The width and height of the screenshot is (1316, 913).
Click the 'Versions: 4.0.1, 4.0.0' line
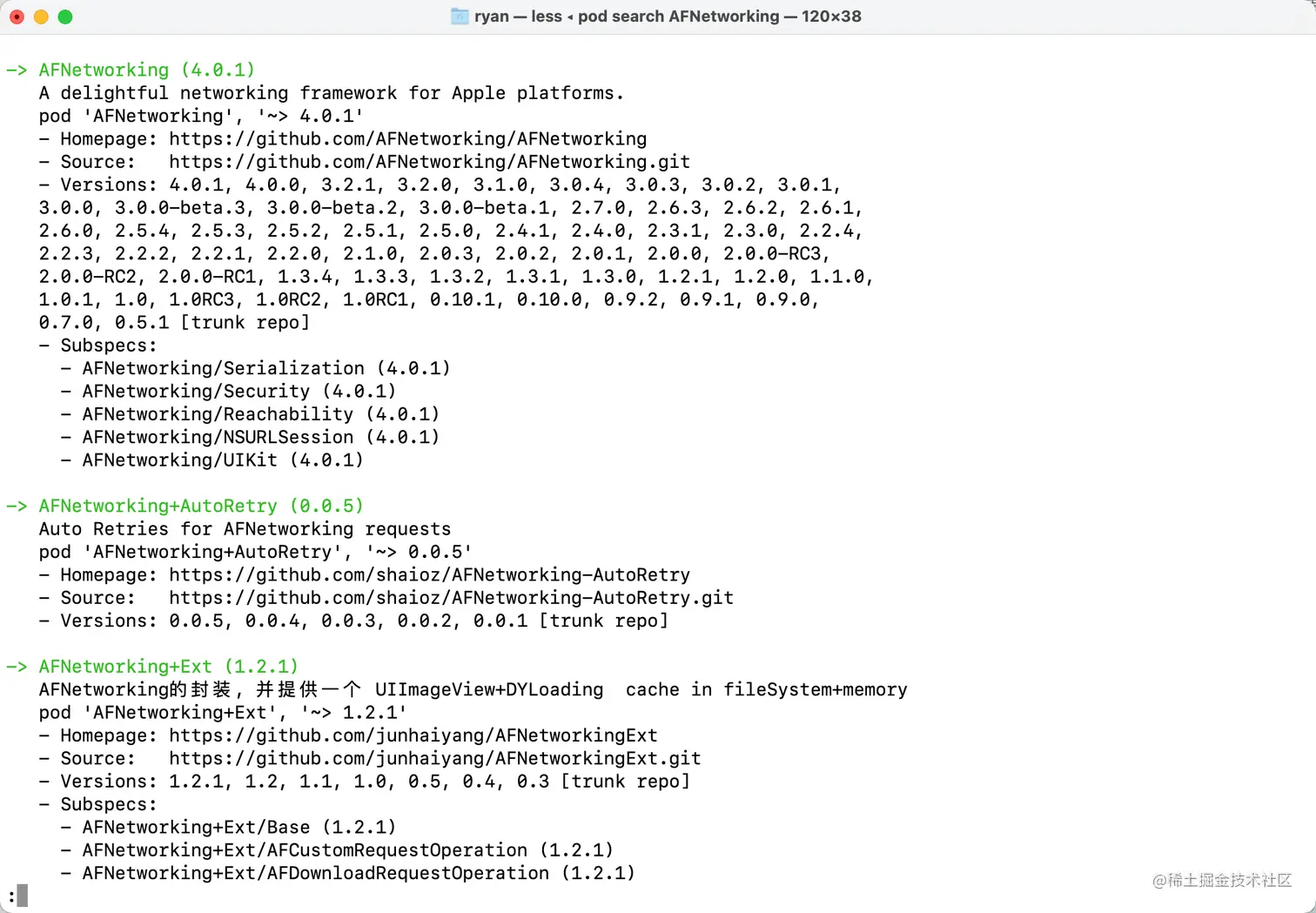tap(440, 185)
